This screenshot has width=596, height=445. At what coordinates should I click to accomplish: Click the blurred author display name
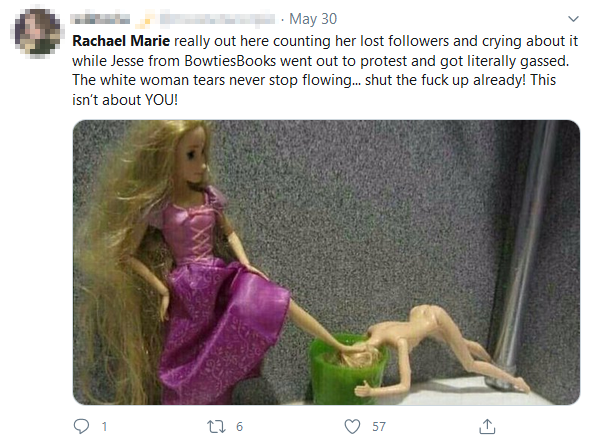coord(100,19)
